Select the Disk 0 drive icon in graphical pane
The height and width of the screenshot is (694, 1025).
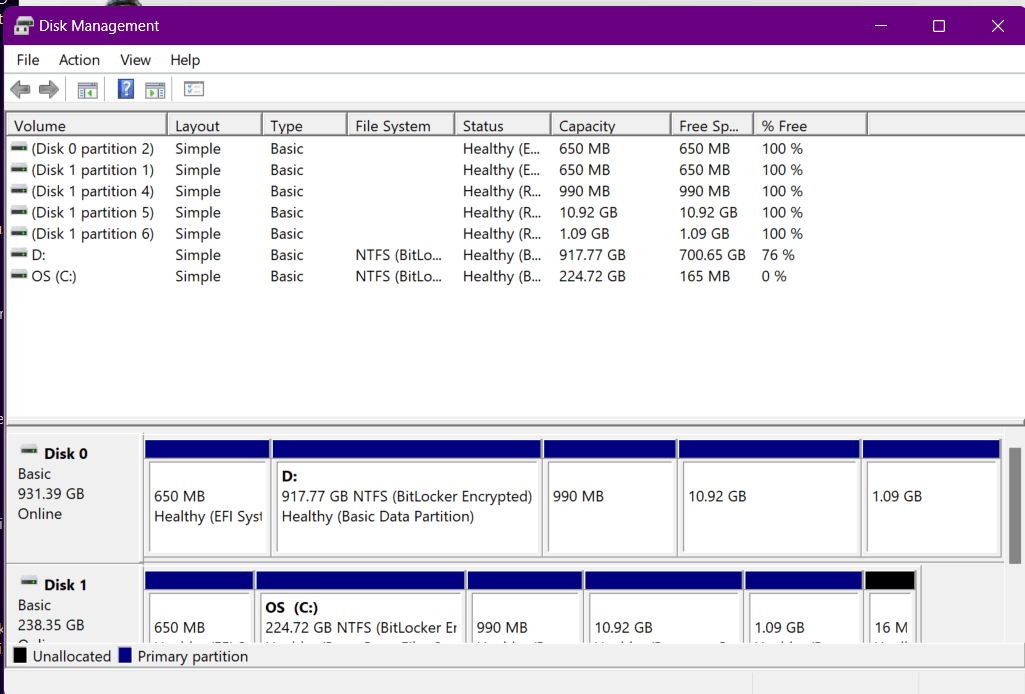(x=29, y=450)
